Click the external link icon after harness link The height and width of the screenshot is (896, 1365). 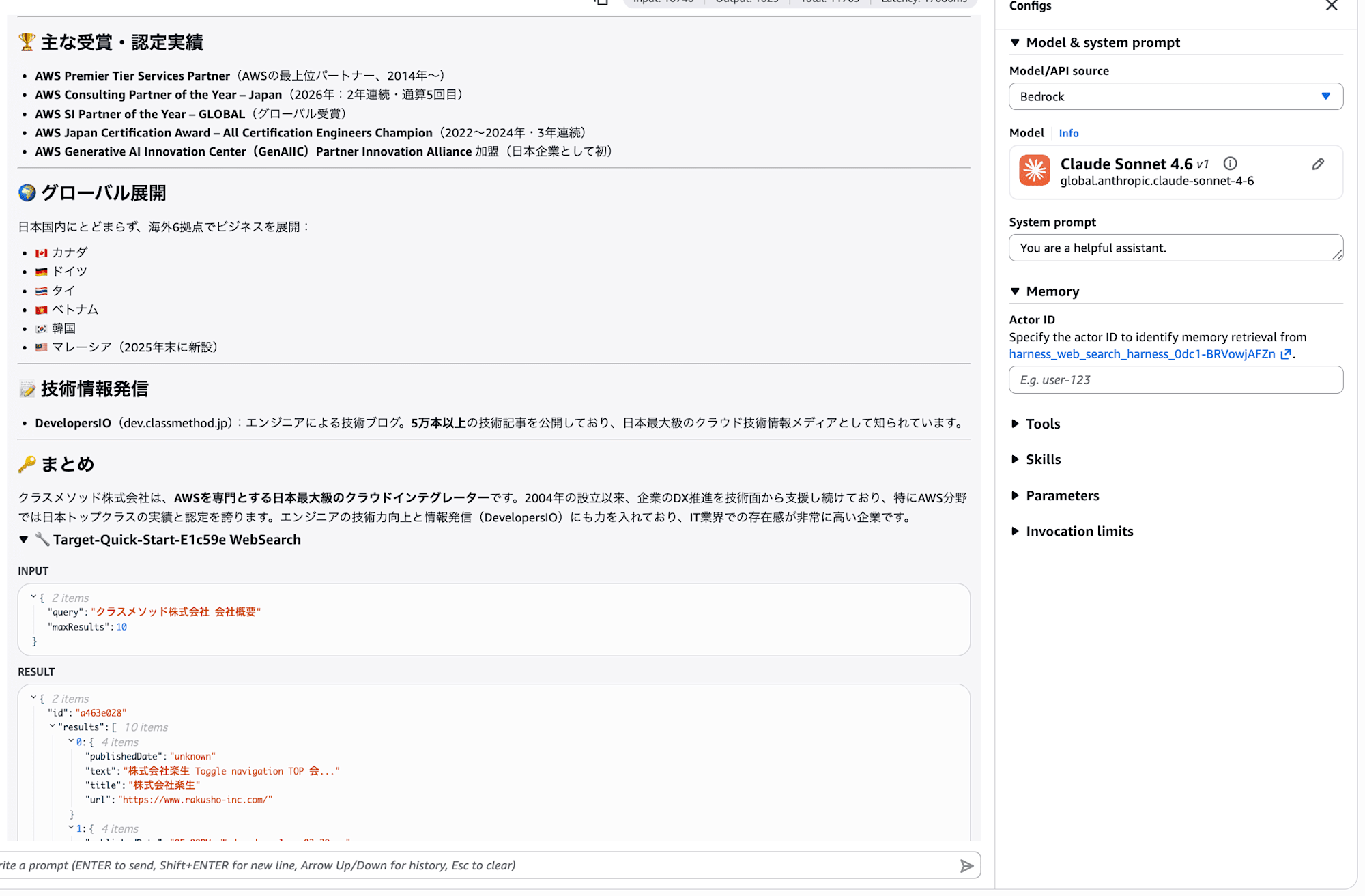tap(1286, 354)
